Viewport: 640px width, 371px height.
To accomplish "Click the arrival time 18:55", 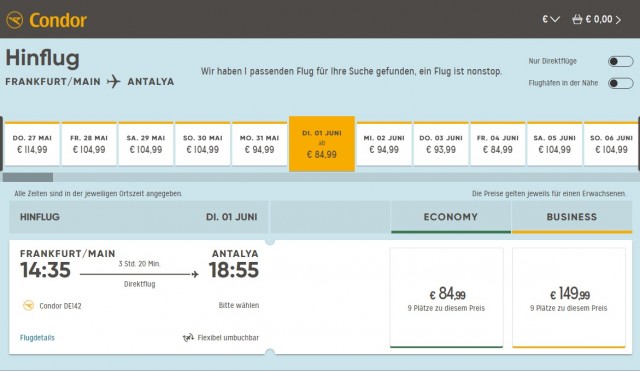I will (x=234, y=270).
